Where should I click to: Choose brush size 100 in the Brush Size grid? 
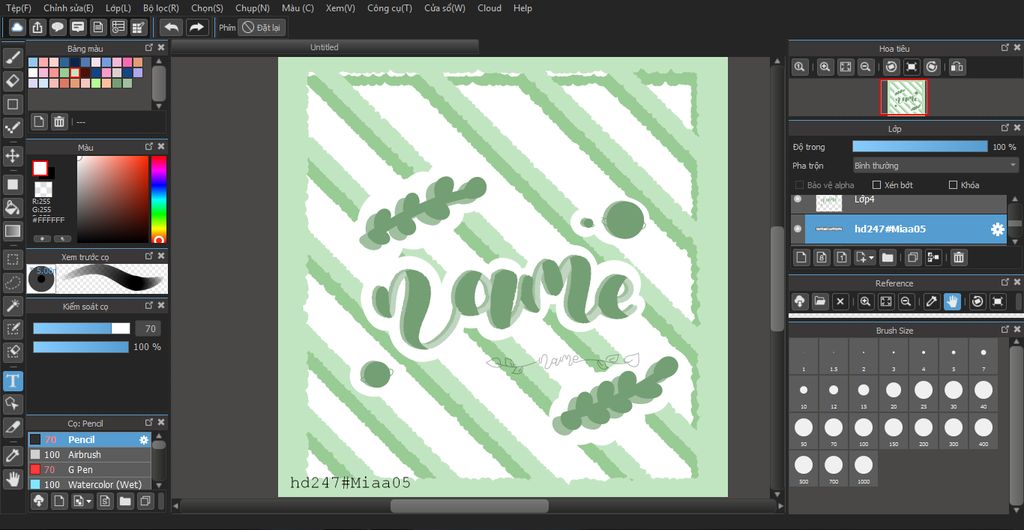pos(863,433)
